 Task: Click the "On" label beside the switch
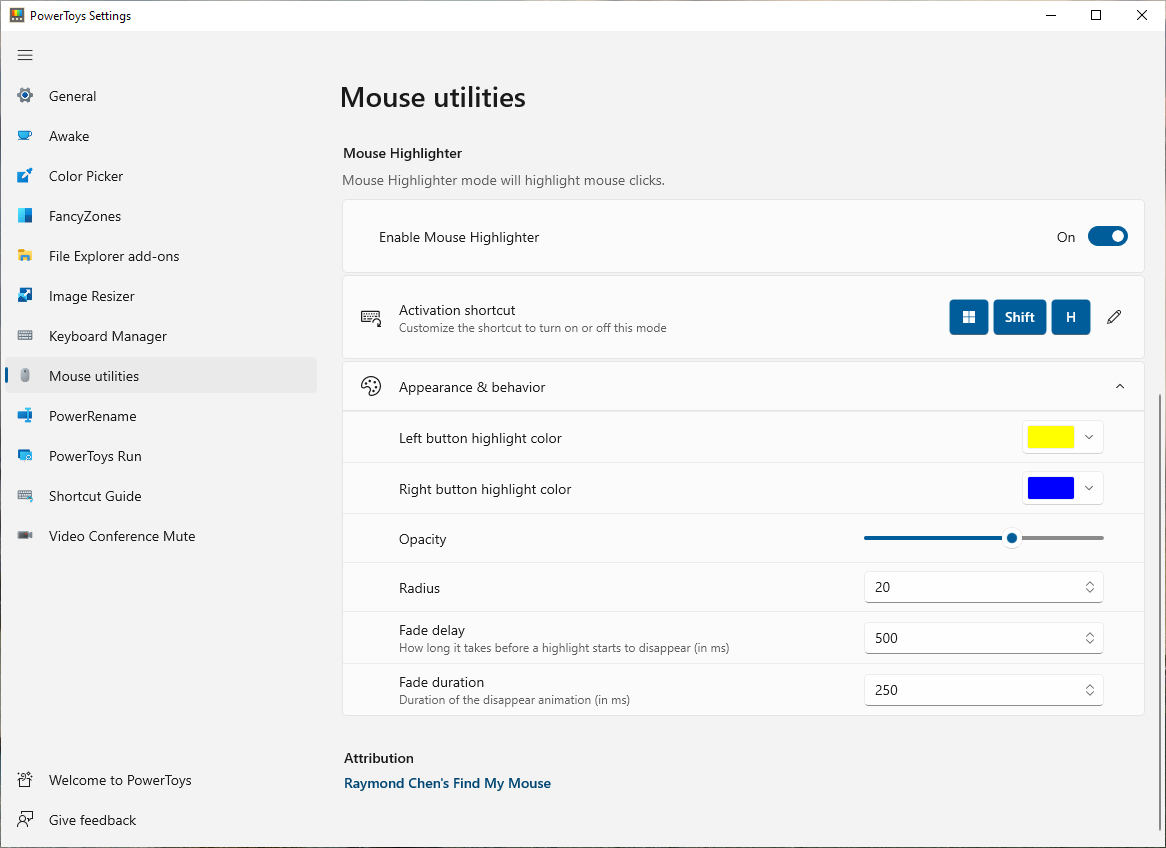(1066, 237)
